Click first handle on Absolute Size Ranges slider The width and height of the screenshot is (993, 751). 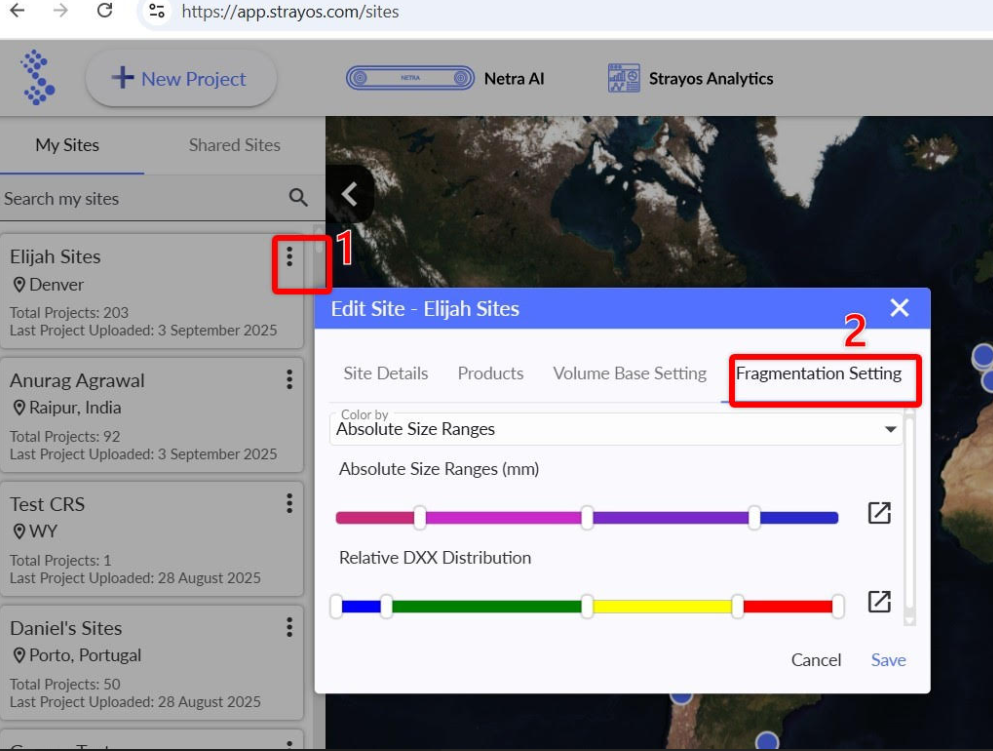[x=420, y=517]
